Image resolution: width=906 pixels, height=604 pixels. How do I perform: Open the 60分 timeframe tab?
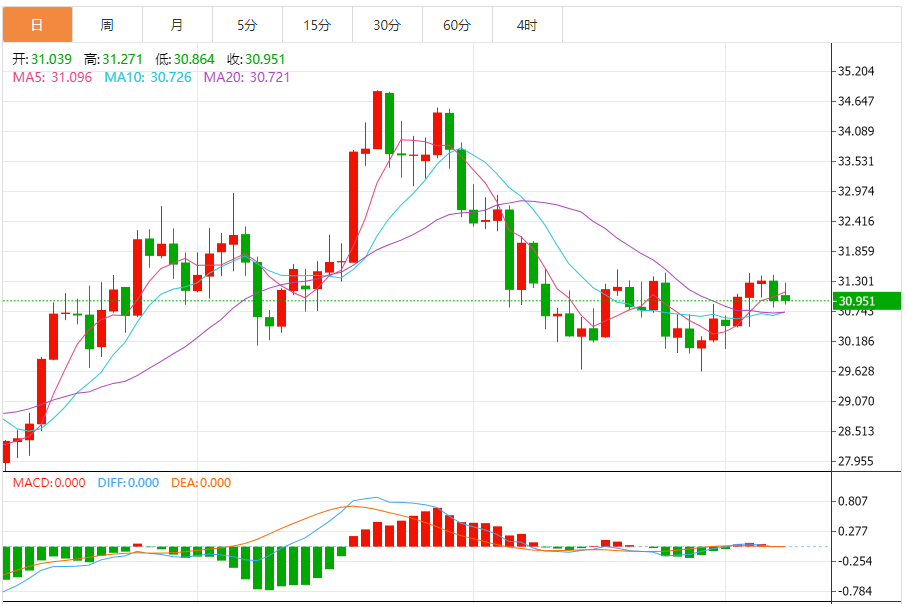pyautogui.click(x=457, y=25)
